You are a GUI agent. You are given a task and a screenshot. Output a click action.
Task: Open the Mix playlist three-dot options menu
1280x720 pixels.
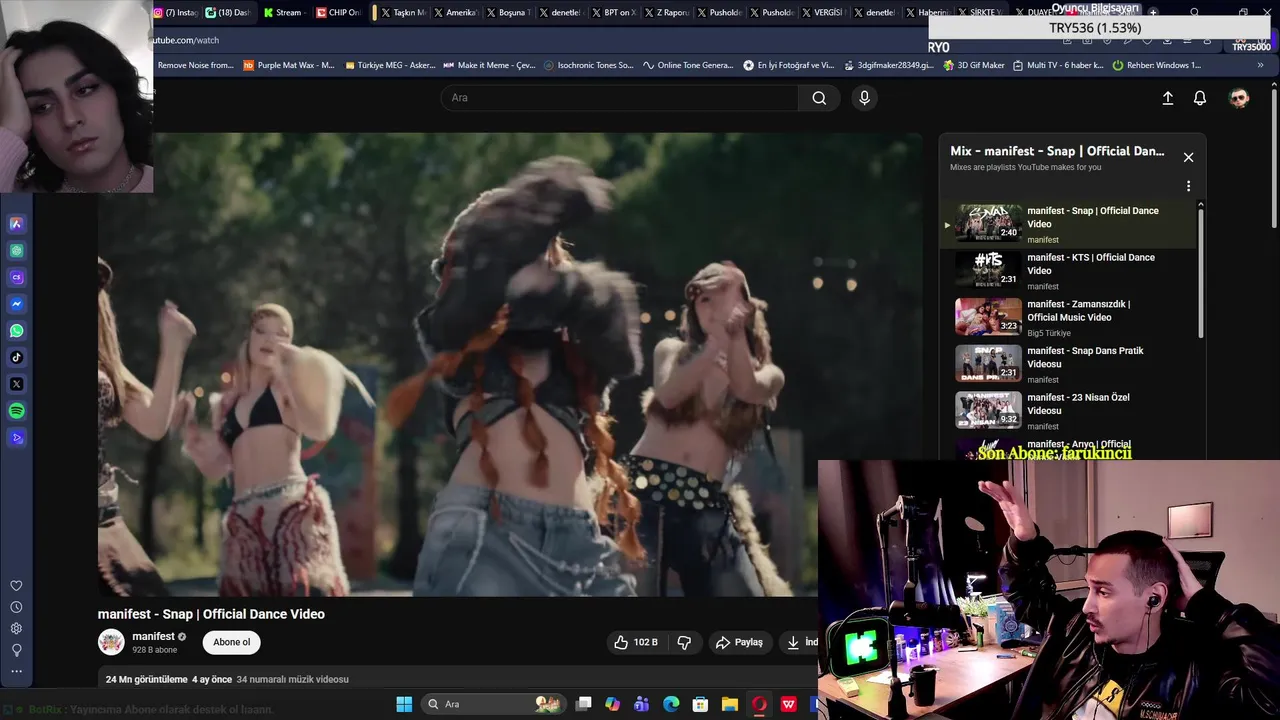tap(1188, 186)
